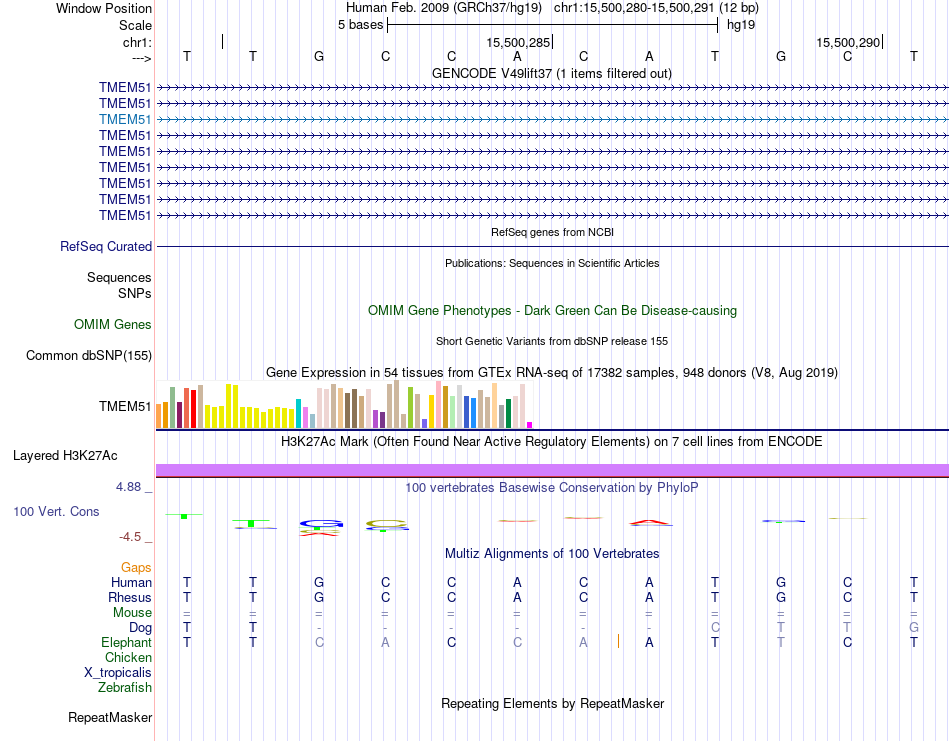Click the -4.5 lower conservation scale value
Screen dimensions: 950x741
point(130,537)
